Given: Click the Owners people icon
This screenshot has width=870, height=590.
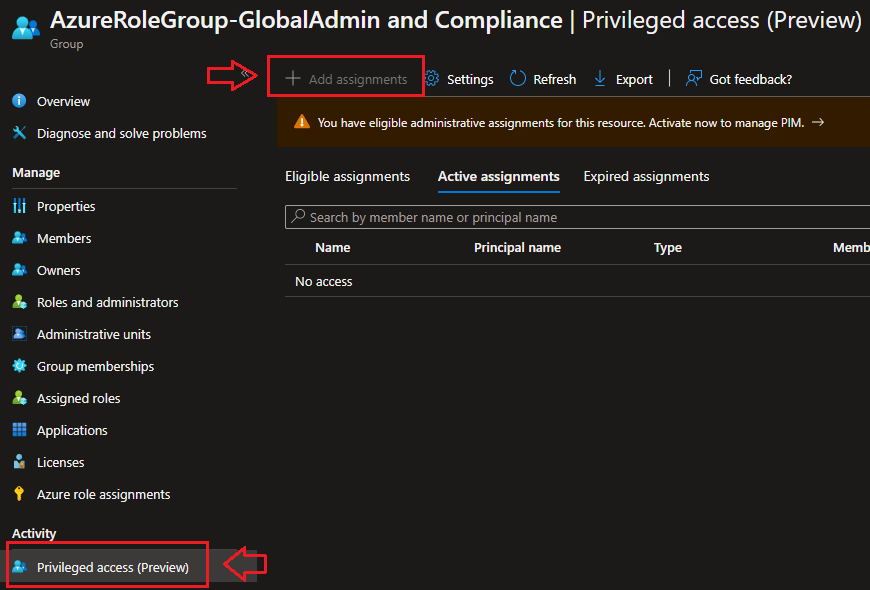Looking at the screenshot, I should click(x=19, y=270).
